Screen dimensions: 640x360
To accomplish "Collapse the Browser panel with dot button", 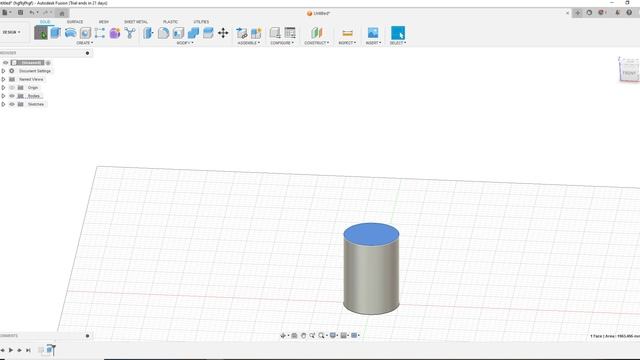I will 87,53.
